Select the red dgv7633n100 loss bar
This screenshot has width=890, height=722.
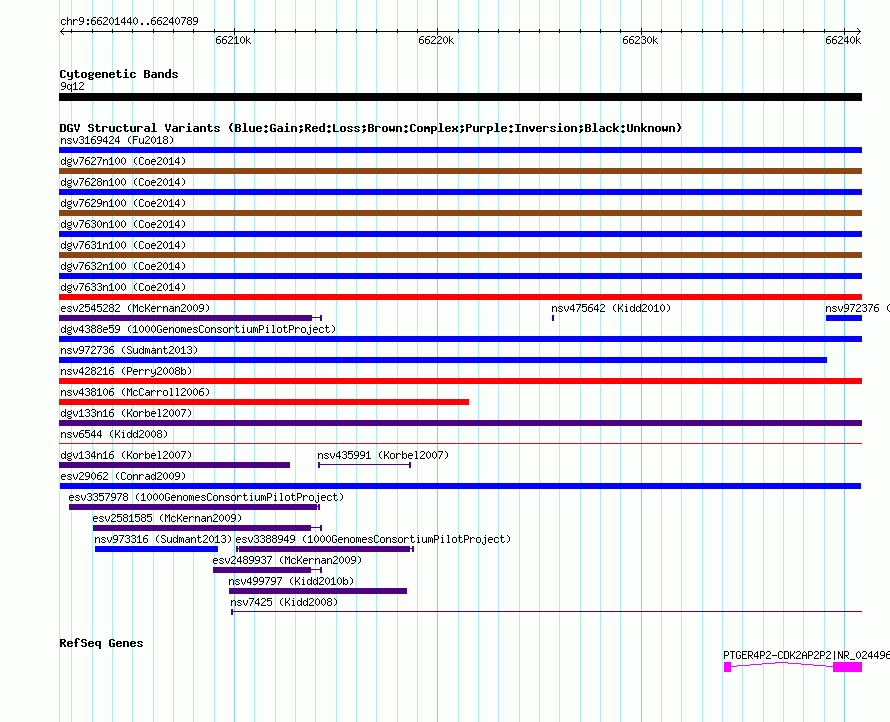pos(460,297)
